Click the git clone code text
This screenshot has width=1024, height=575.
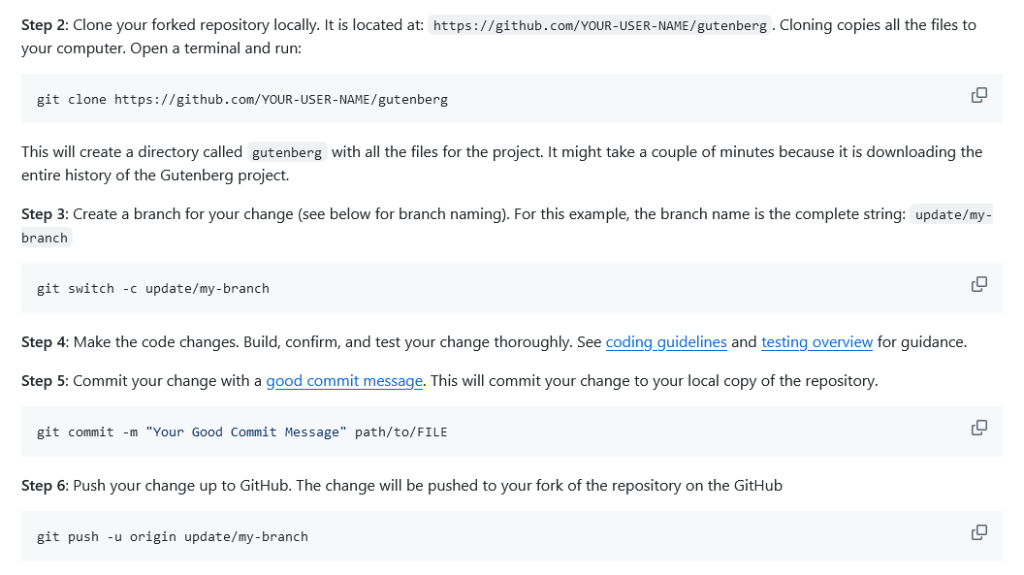[x=242, y=100]
